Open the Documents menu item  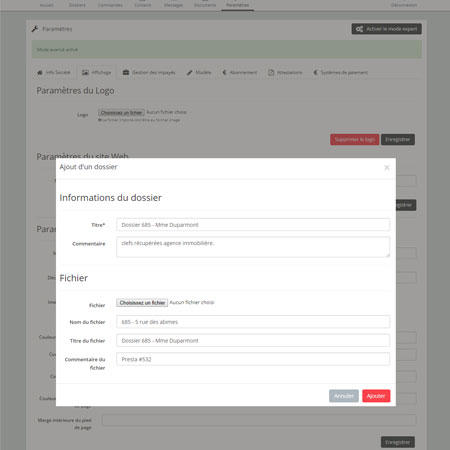tap(205, 5)
